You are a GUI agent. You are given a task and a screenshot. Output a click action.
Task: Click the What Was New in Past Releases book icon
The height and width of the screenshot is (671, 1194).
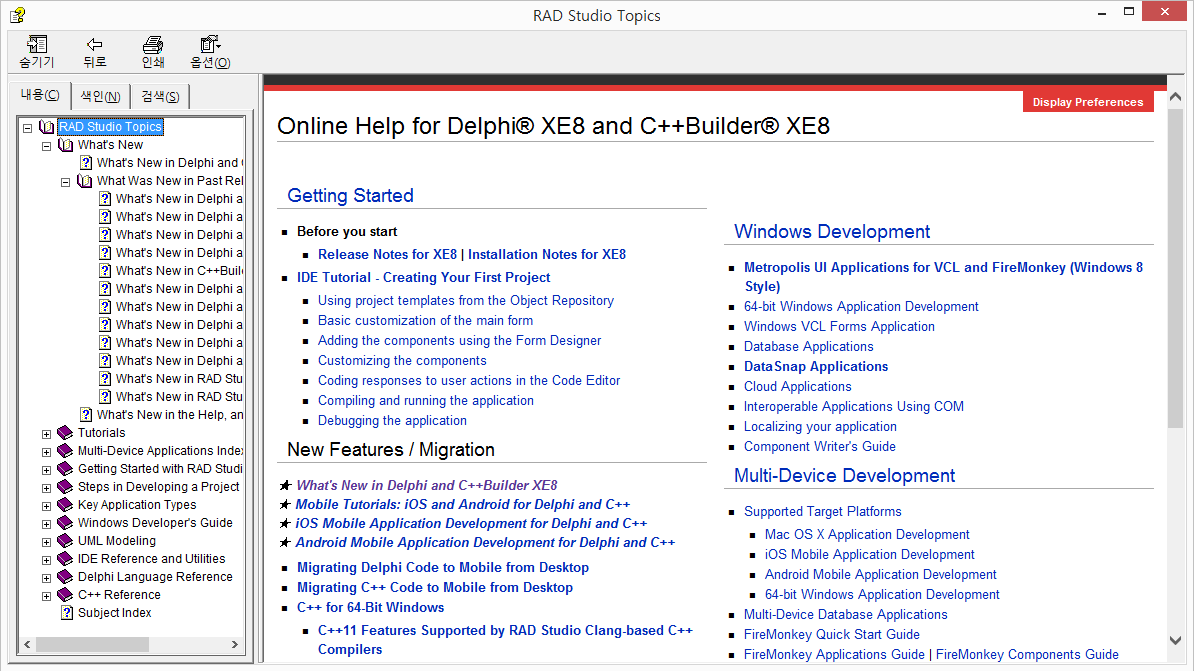(85, 181)
